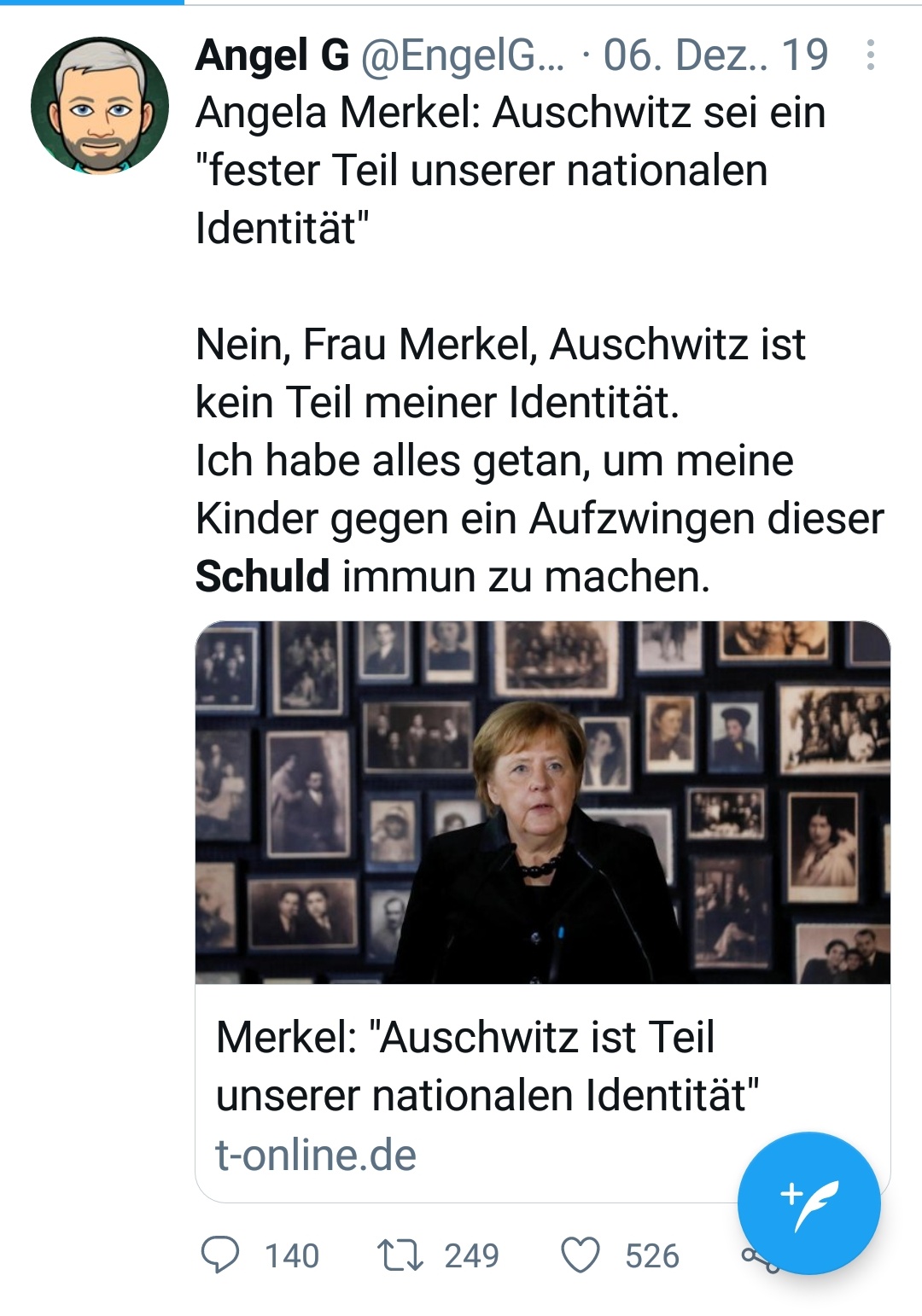Retweet using the arrows icon
Image resolution: width=922 pixels, height=1316 pixels.
400,1255
